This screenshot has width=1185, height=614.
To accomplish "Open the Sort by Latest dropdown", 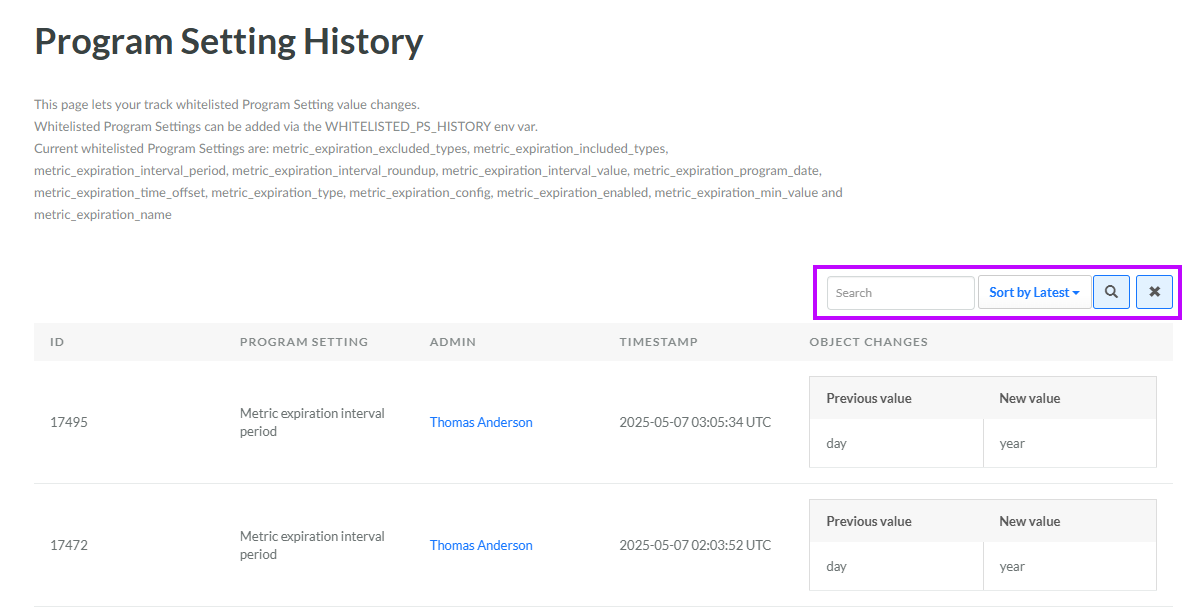I will (x=1034, y=293).
